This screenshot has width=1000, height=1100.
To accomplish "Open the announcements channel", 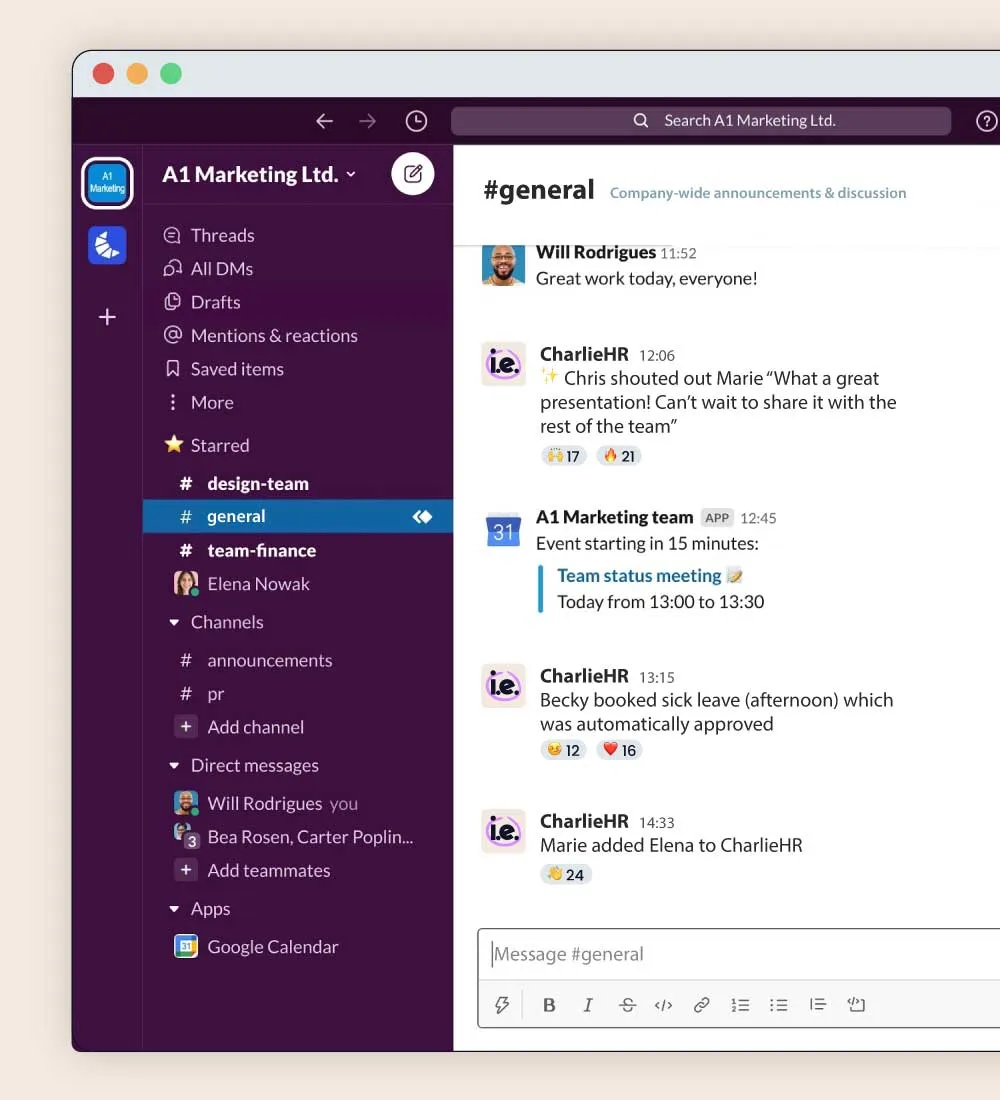I will click(298, 660).
